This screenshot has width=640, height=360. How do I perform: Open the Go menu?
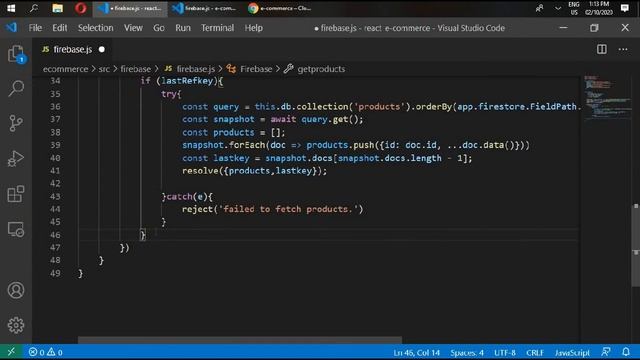159,28
